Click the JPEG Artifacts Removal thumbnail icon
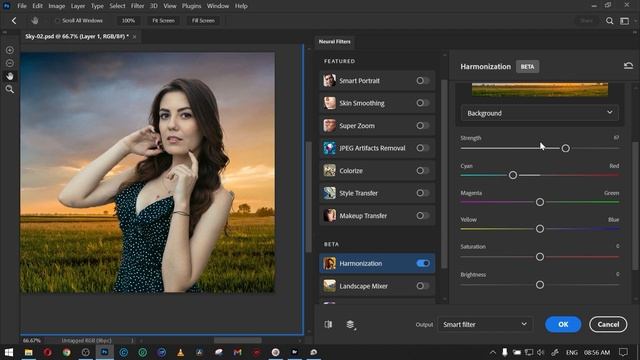This screenshot has width=640, height=360. point(329,148)
